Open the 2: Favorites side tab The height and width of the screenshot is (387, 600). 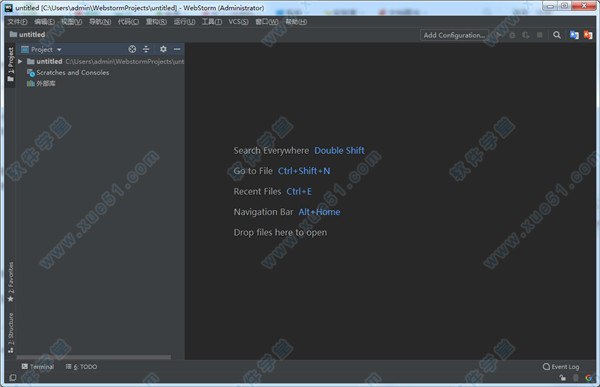tap(10, 282)
